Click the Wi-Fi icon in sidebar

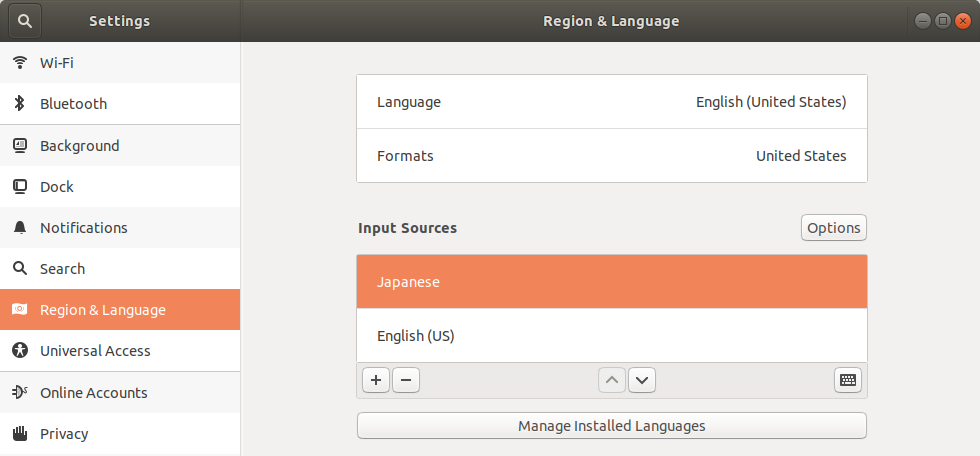(x=19, y=63)
